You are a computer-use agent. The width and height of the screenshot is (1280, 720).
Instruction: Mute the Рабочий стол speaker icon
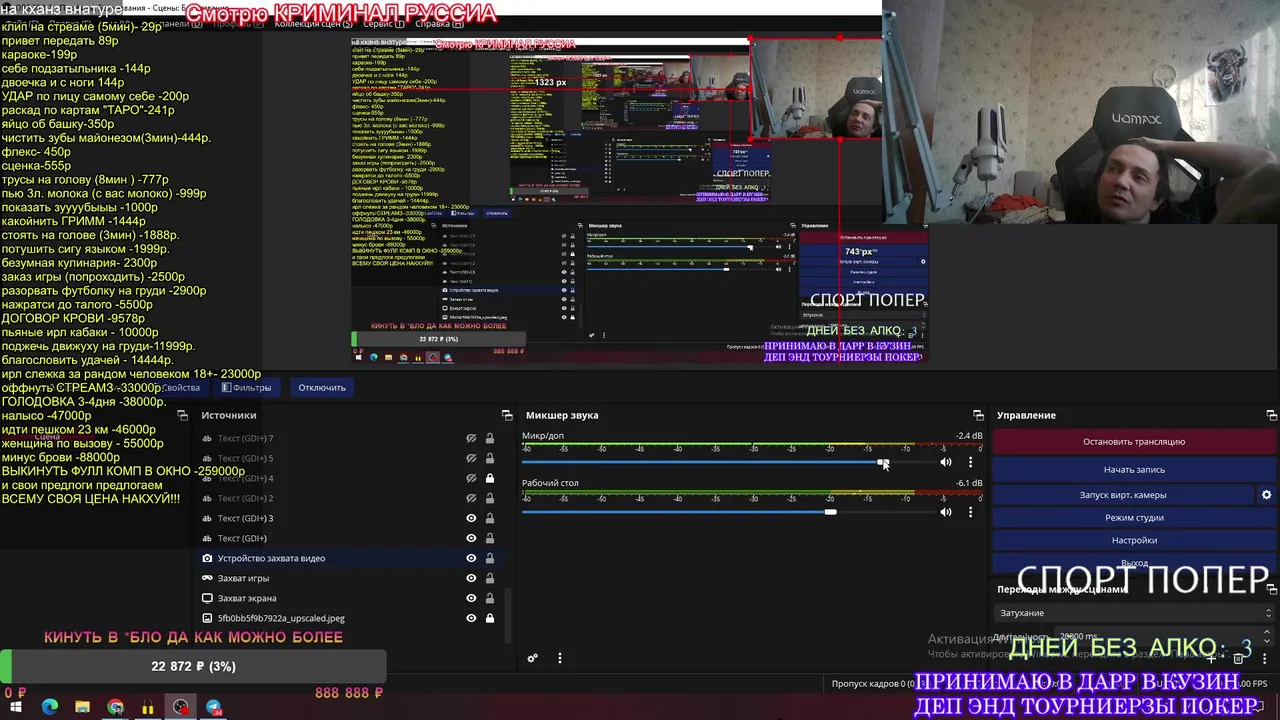click(x=945, y=512)
